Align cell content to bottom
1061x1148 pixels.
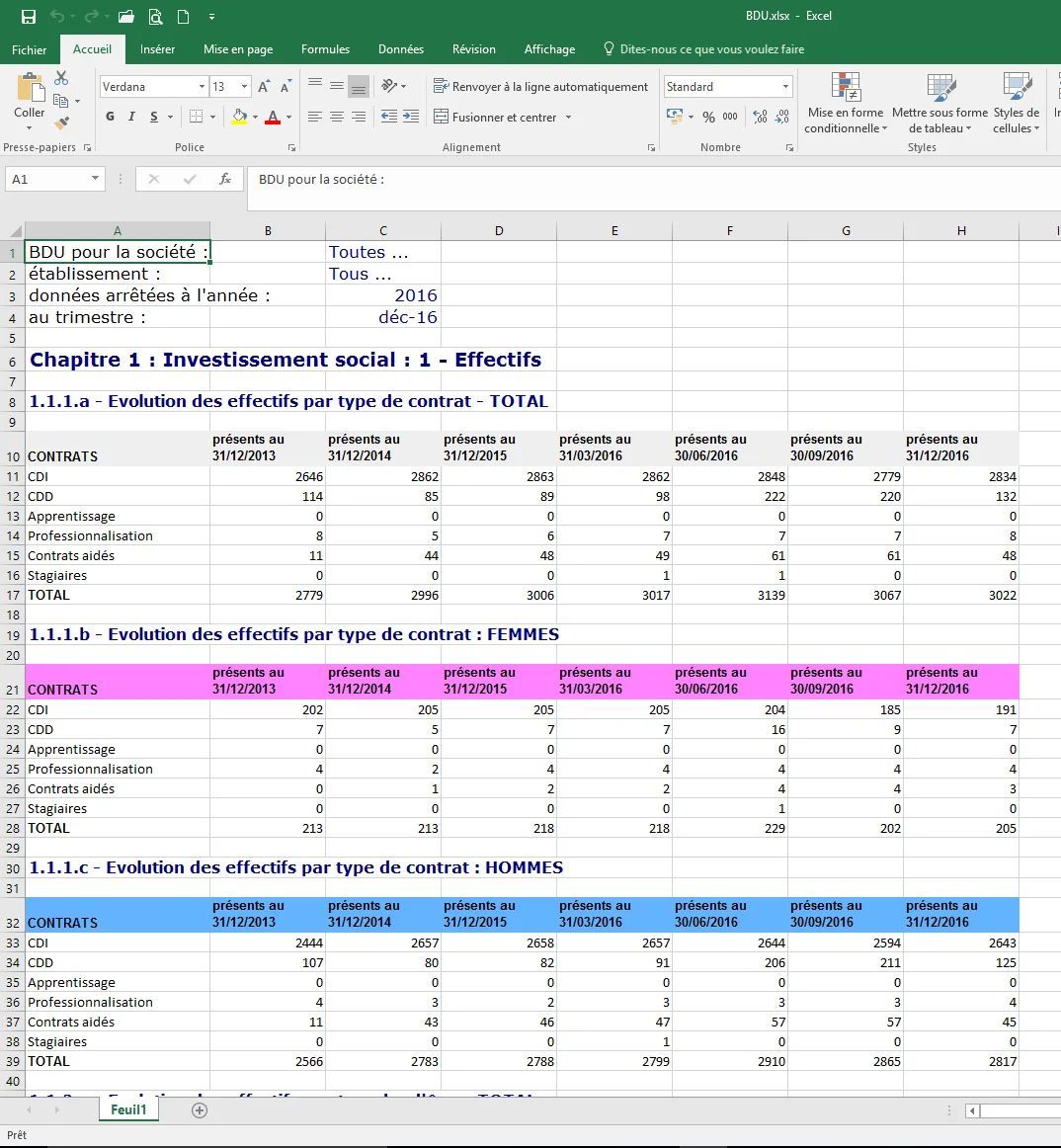(x=359, y=86)
